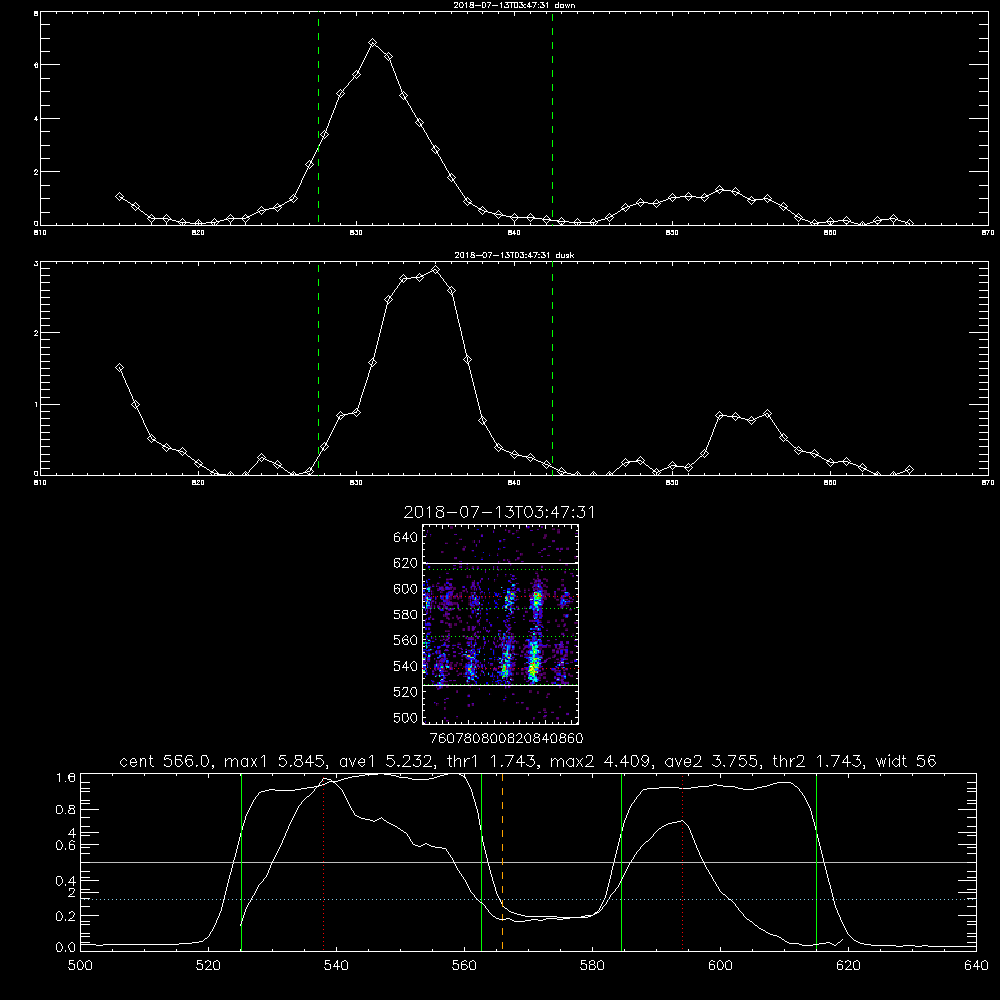The width and height of the screenshot is (1000, 1000).
Task: Click the heatmap y-axis label '640'
Action: coord(406,537)
